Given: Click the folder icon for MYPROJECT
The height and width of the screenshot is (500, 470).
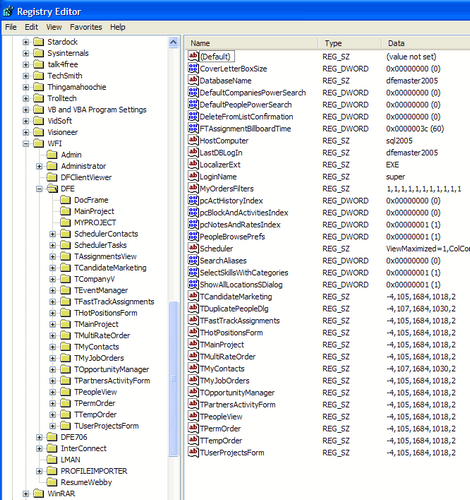Looking at the screenshot, I should click(66, 222).
